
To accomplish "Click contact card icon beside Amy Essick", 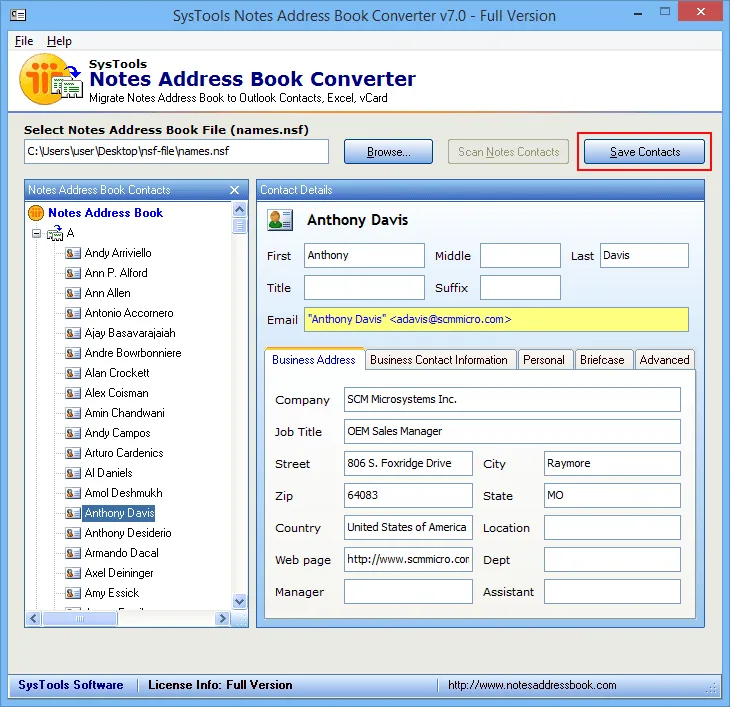I will pyautogui.click(x=73, y=593).
